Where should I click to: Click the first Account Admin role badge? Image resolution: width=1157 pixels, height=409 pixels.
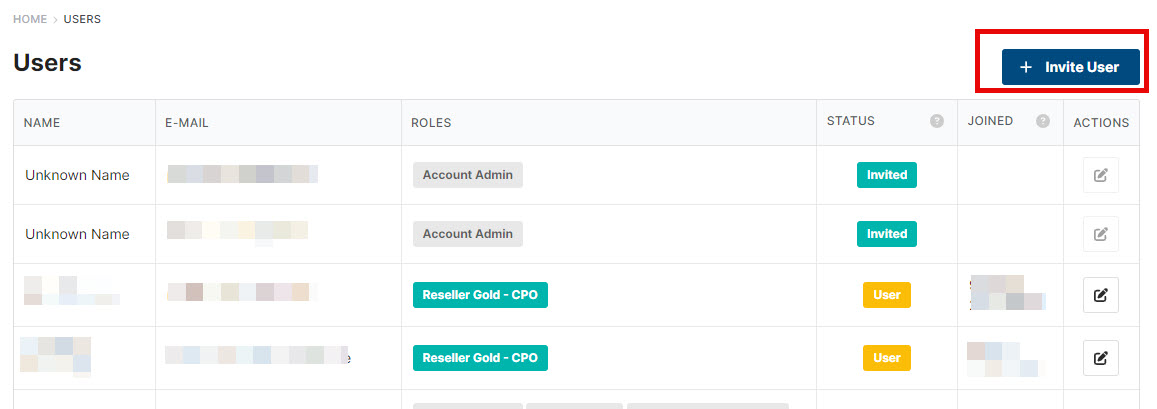point(468,175)
